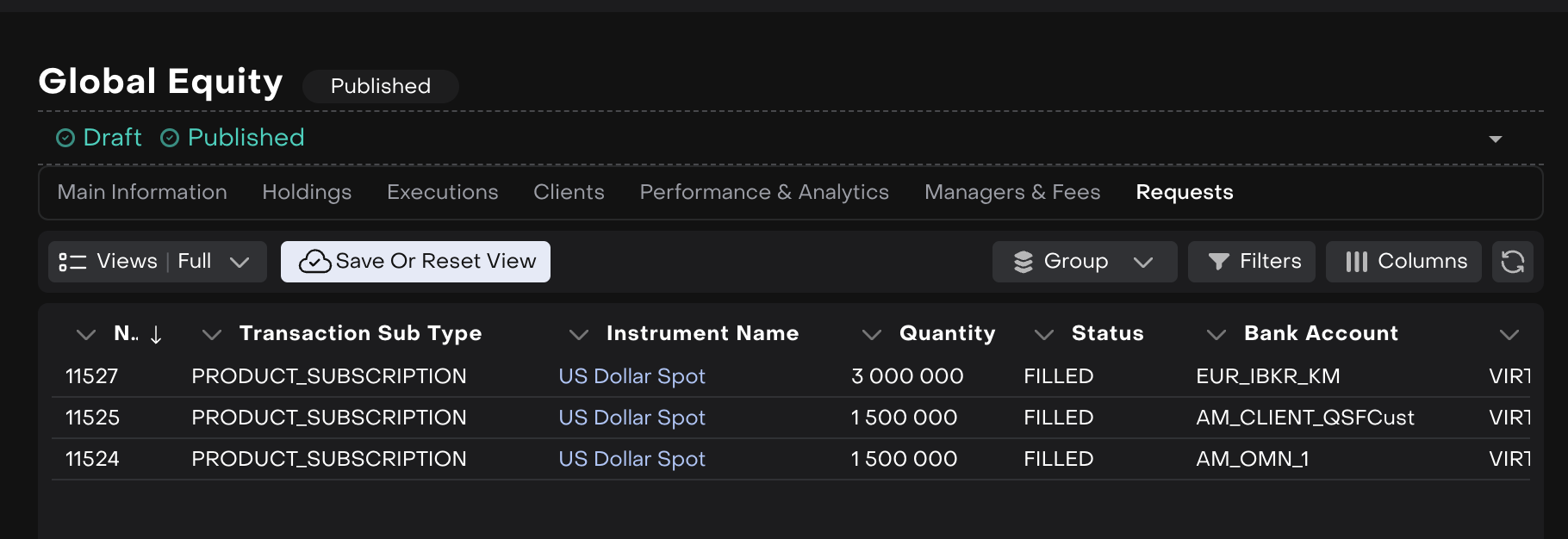Open US Dollar Spot link in row 11527
1568x539 pixels.
(x=632, y=376)
